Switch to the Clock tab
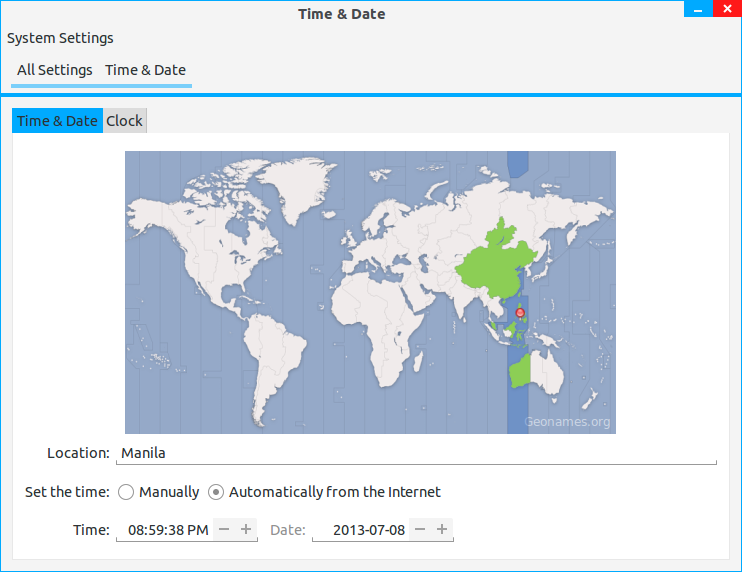Screen dimensions: 742x572 (125, 121)
